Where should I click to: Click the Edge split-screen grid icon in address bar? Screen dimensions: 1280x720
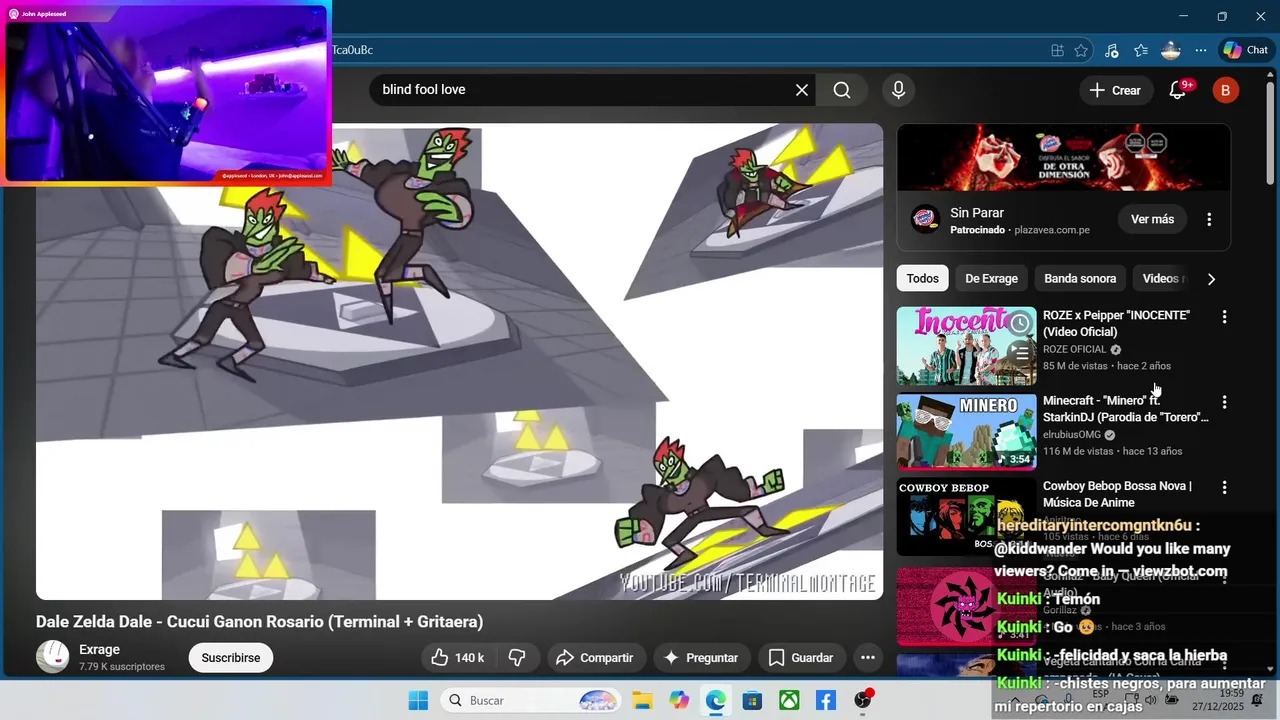[1057, 50]
